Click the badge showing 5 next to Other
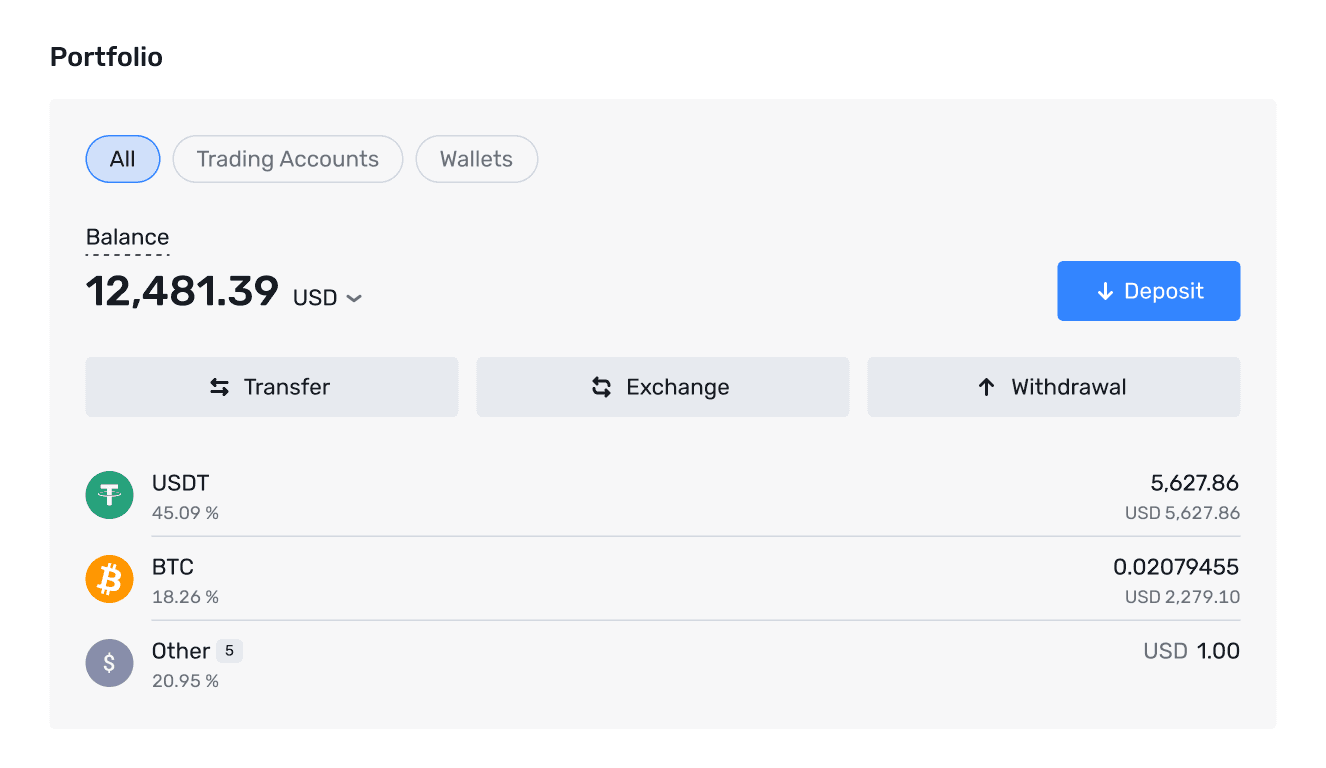This screenshot has height=768, width=1326. coord(230,650)
